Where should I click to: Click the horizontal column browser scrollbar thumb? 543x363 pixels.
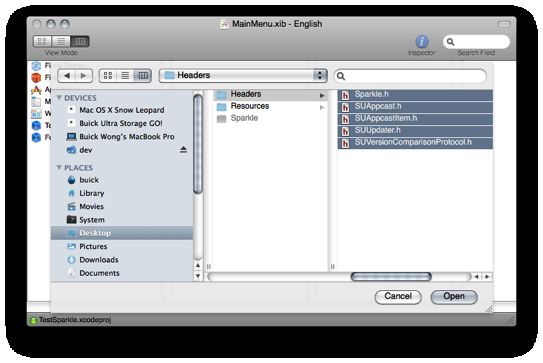tap(391, 276)
